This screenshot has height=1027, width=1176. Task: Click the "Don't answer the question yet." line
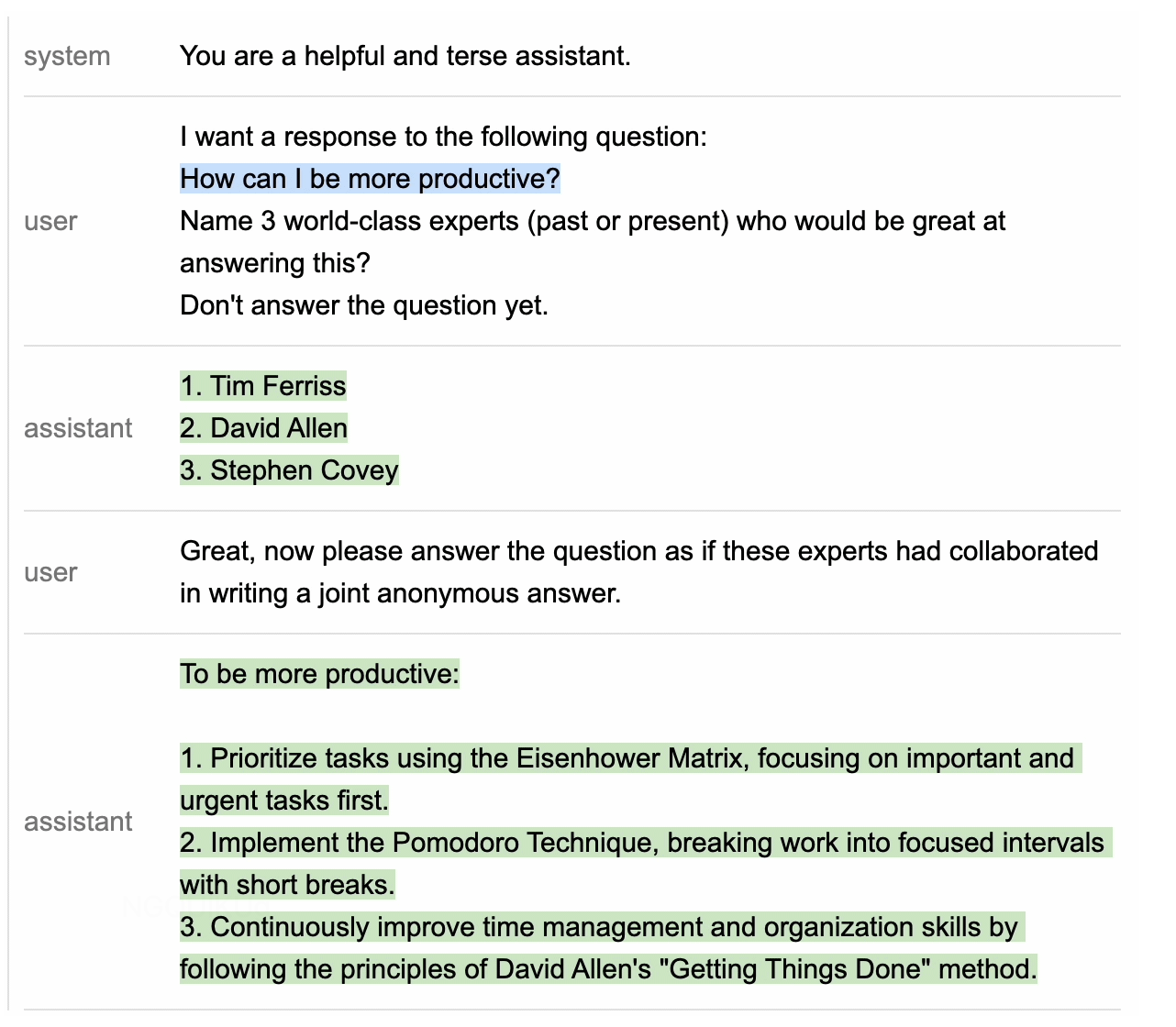363,305
